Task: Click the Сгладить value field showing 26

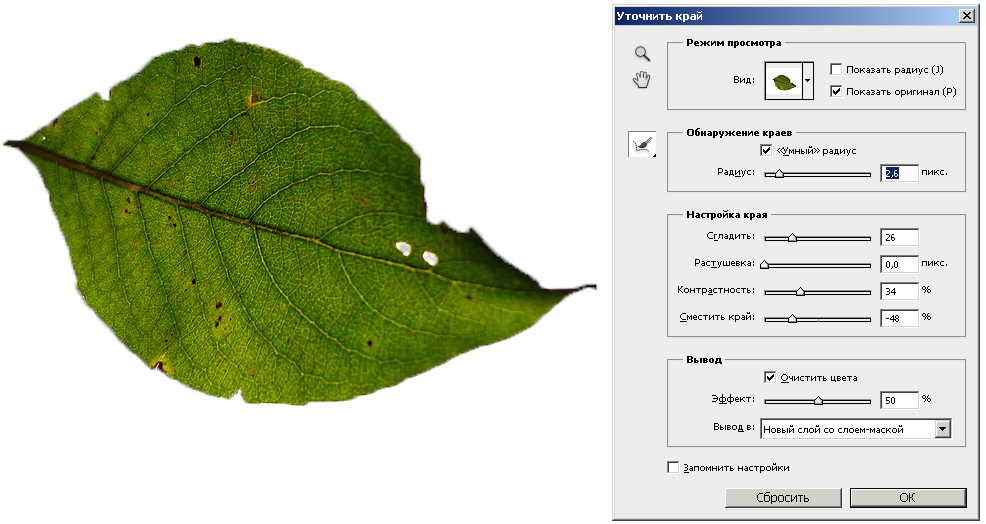Action: [x=899, y=237]
